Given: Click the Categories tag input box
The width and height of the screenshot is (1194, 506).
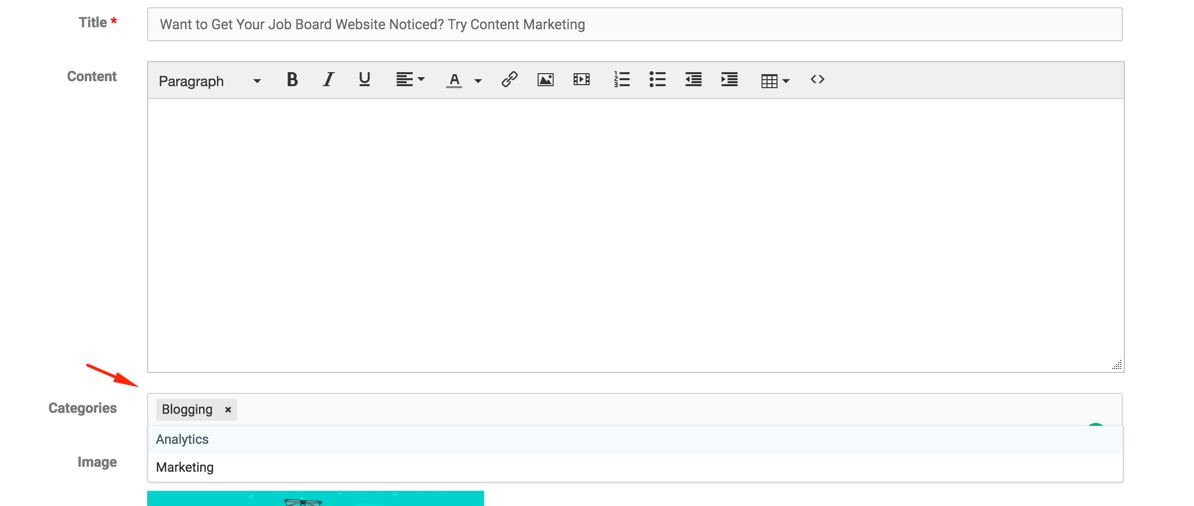Looking at the screenshot, I should coord(634,410).
